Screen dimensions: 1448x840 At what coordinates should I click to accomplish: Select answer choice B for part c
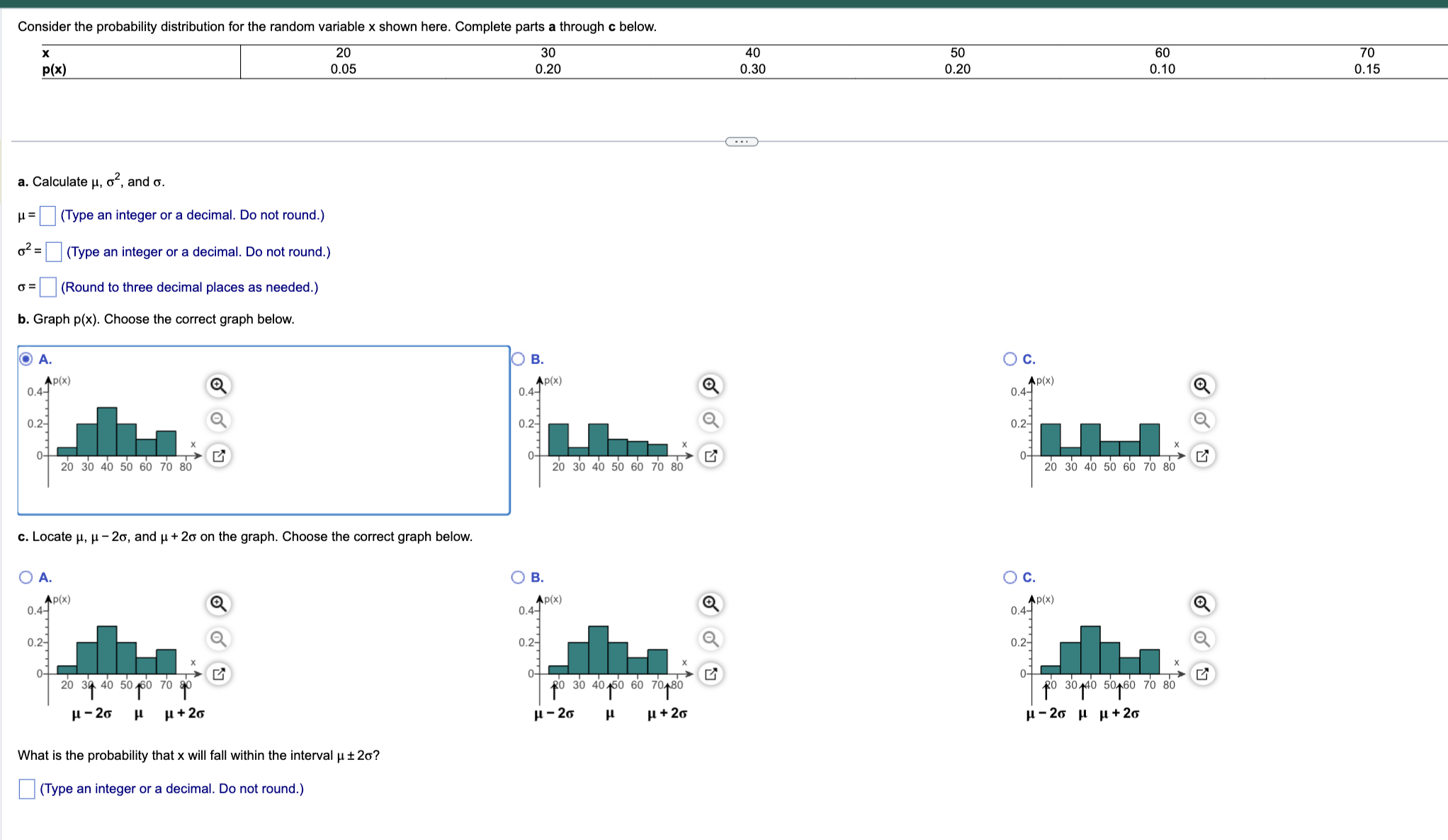point(518,577)
